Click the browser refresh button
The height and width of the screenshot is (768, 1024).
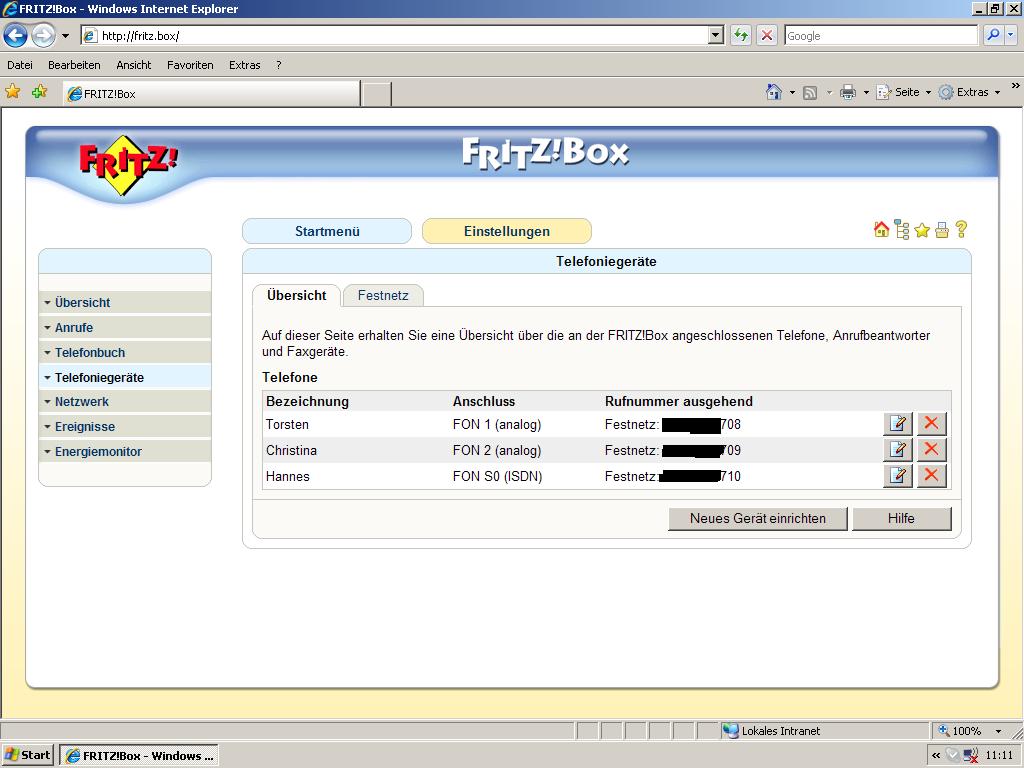[741, 36]
